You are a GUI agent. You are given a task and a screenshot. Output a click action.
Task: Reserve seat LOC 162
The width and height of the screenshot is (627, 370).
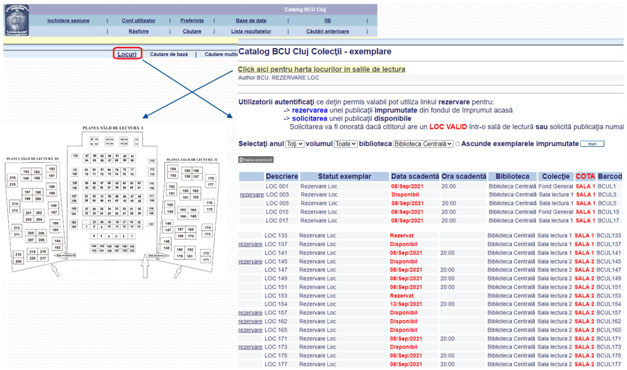click(x=250, y=322)
